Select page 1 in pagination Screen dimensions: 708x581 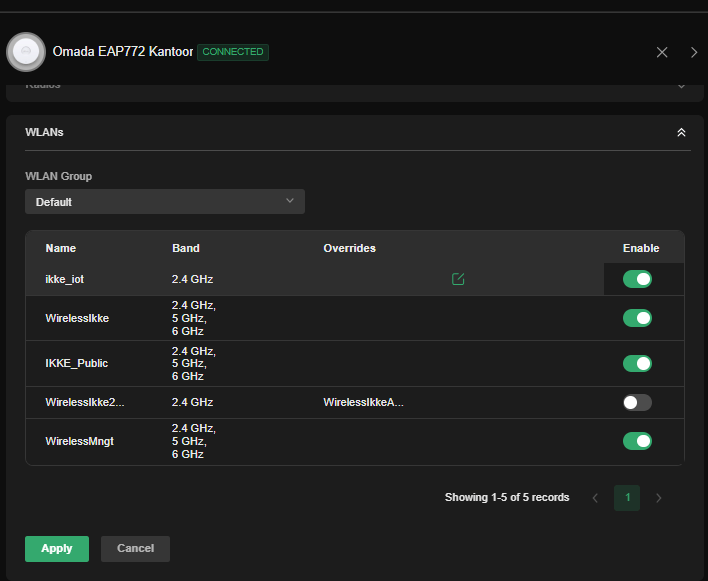(x=627, y=498)
